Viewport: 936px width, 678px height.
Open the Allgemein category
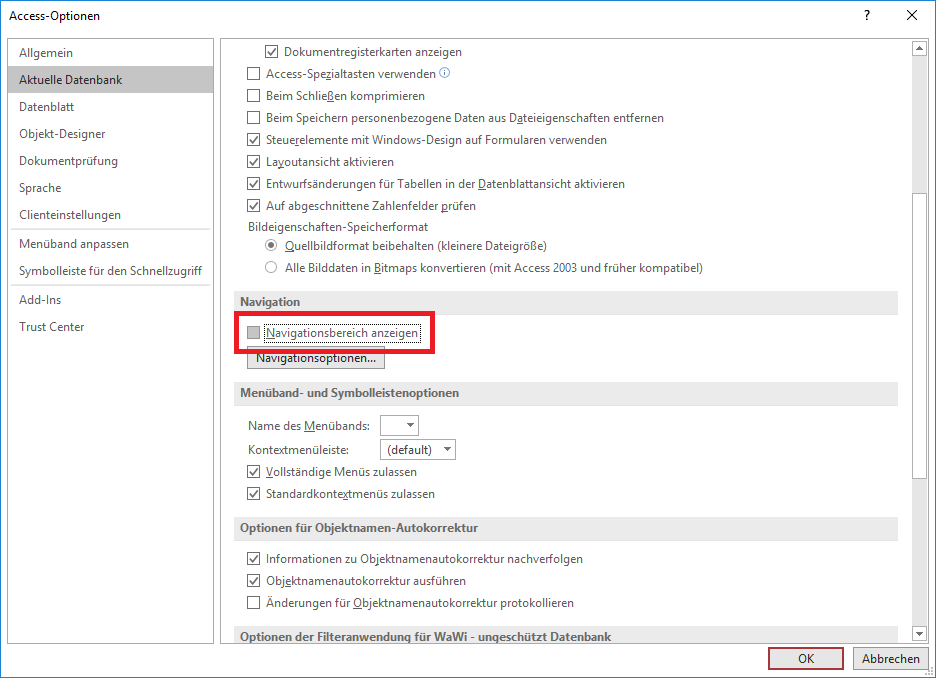pos(46,53)
